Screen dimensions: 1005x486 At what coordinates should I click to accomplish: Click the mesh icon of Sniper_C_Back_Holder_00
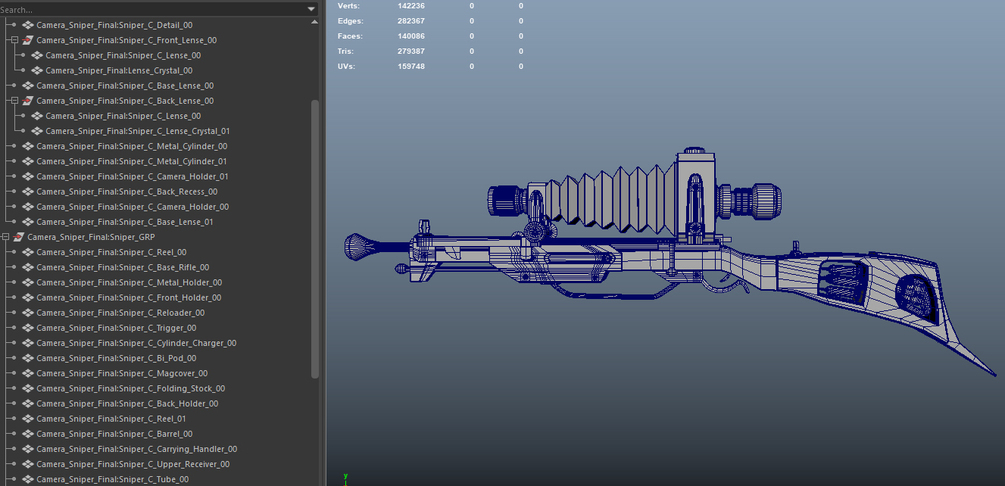click(x=28, y=404)
